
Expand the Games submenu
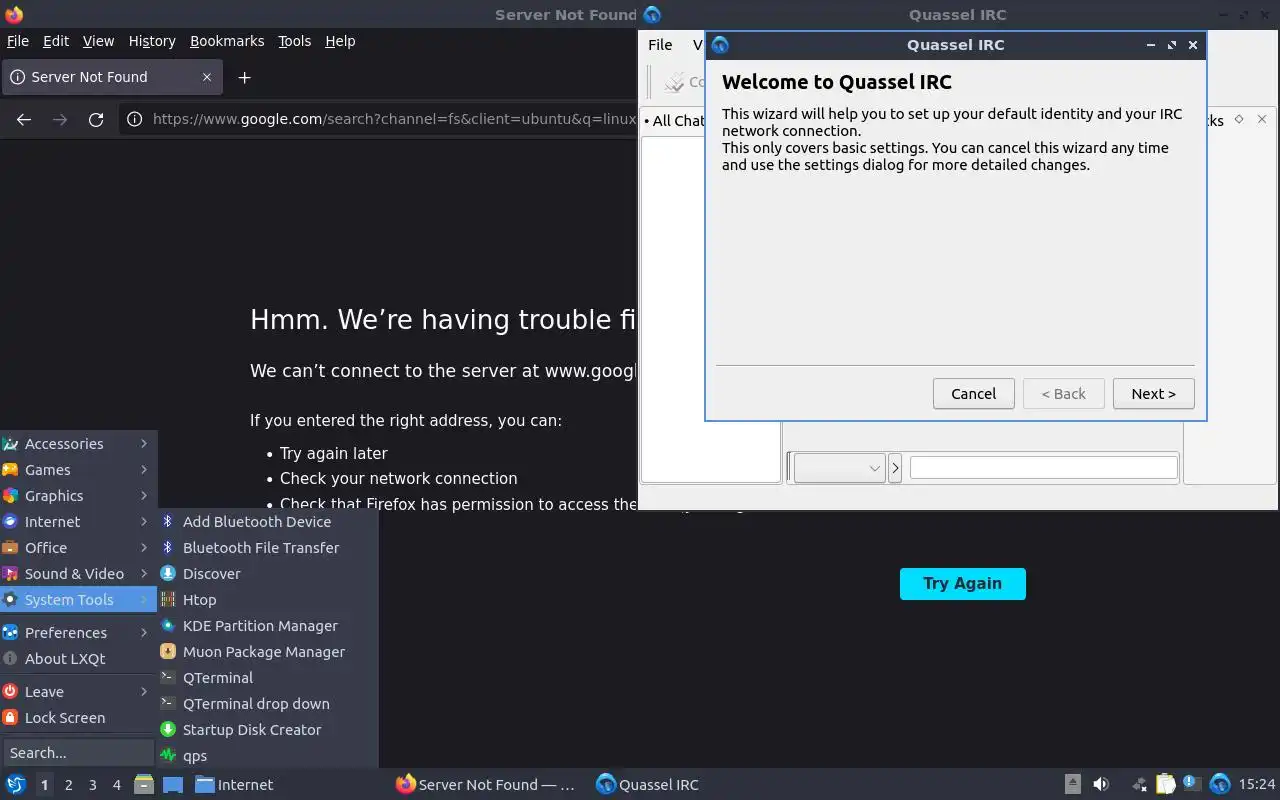click(x=78, y=470)
